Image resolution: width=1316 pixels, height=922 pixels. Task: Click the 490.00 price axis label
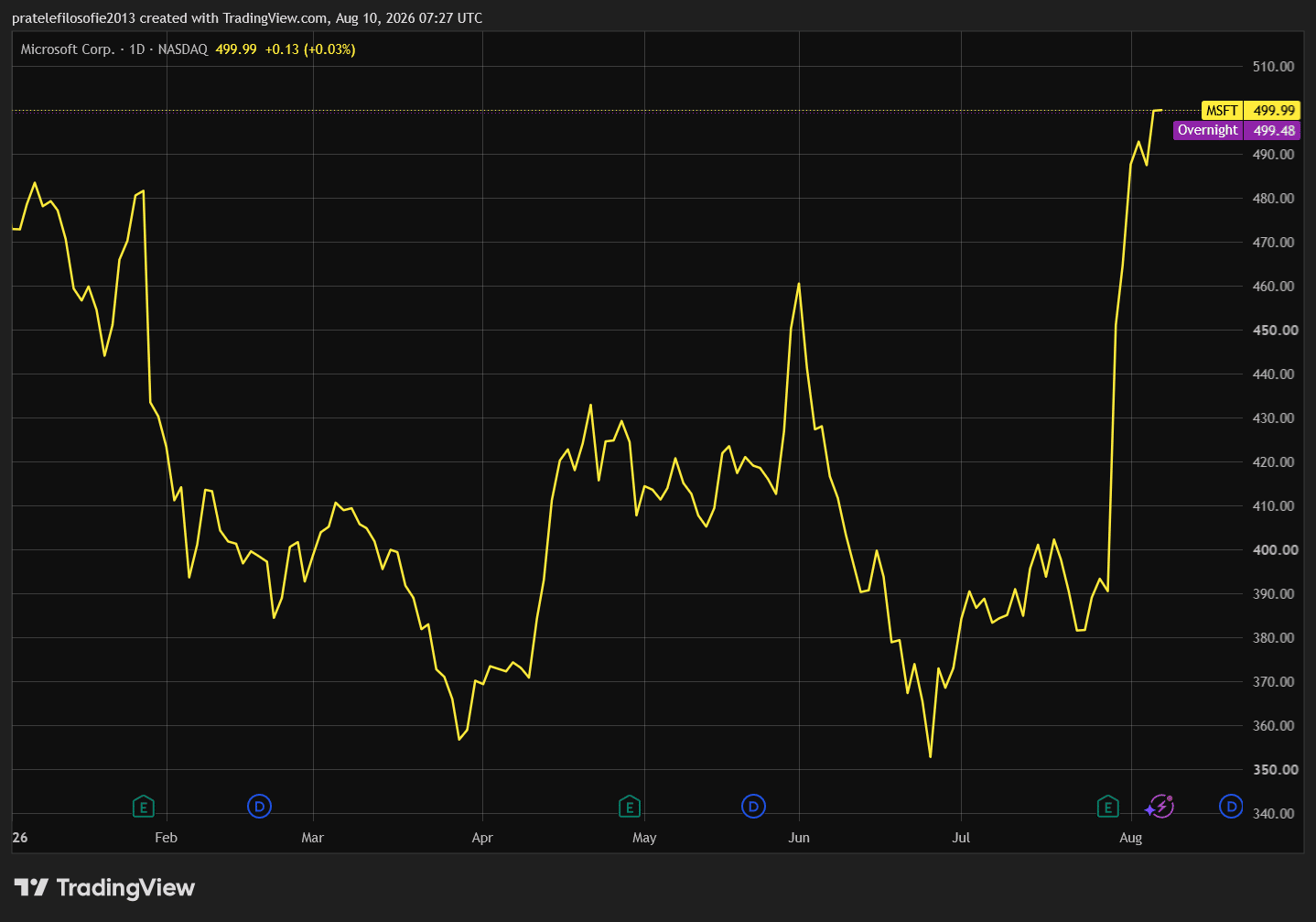tap(1274, 154)
